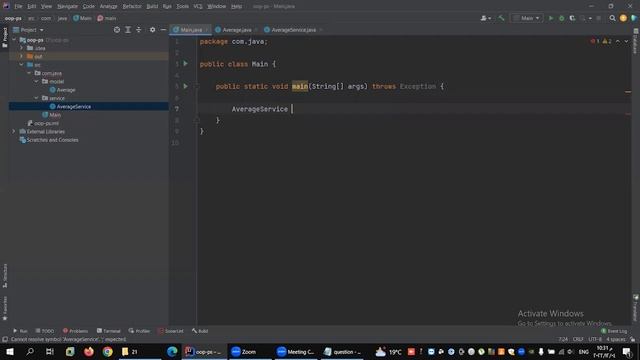Close the Main.java editor tab
640x360 pixels.
point(207,30)
